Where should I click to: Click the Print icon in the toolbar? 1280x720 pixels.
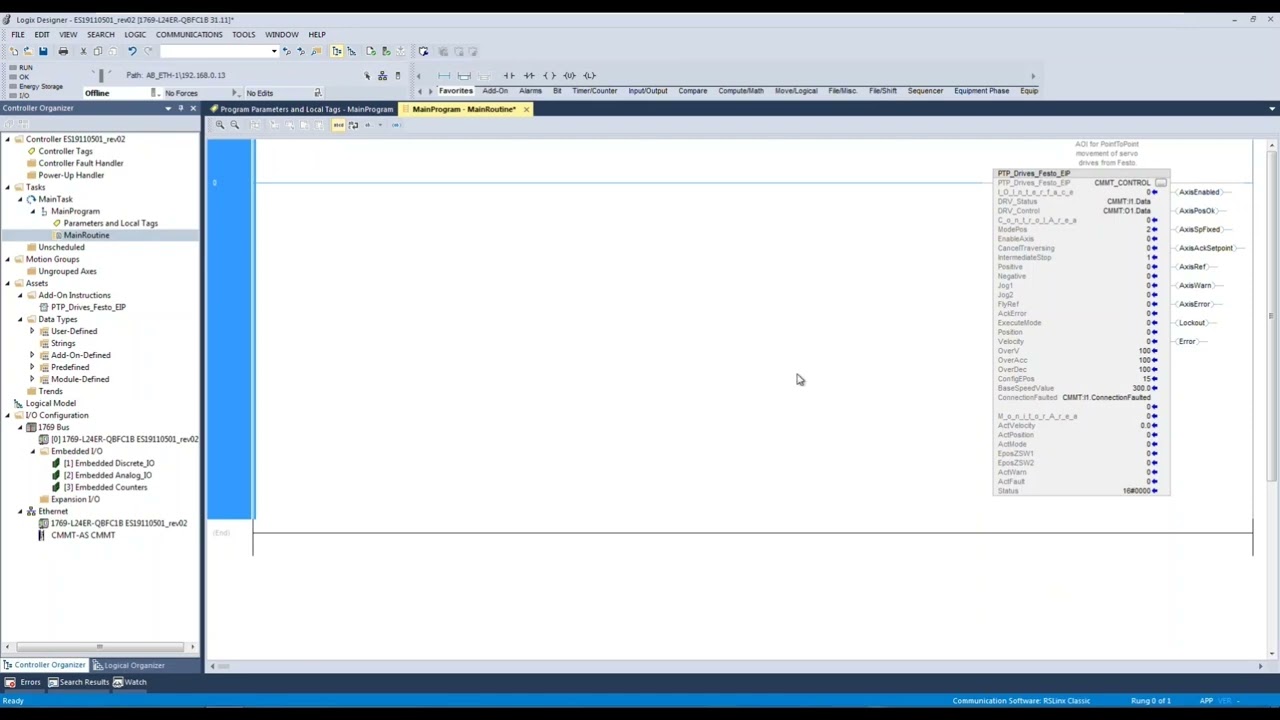[x=63, y=51]
